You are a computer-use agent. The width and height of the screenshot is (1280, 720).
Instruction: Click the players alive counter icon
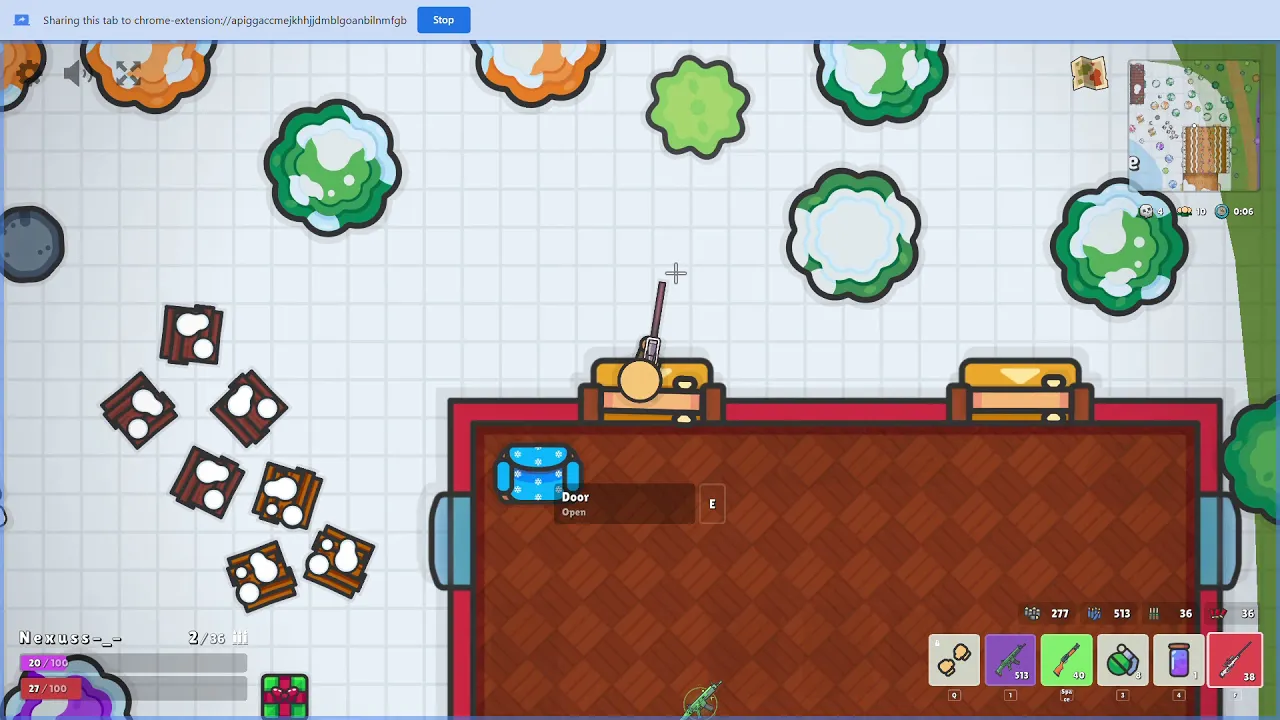1185,211
